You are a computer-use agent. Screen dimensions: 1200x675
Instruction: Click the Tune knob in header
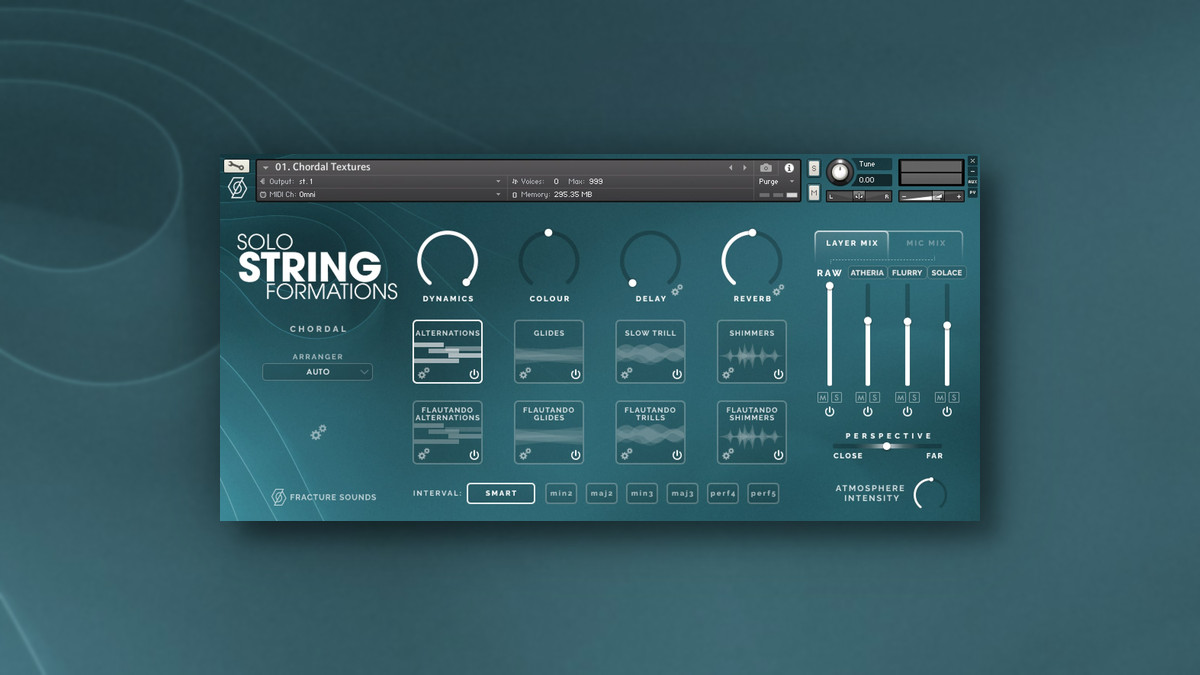[x=840, y=172]
